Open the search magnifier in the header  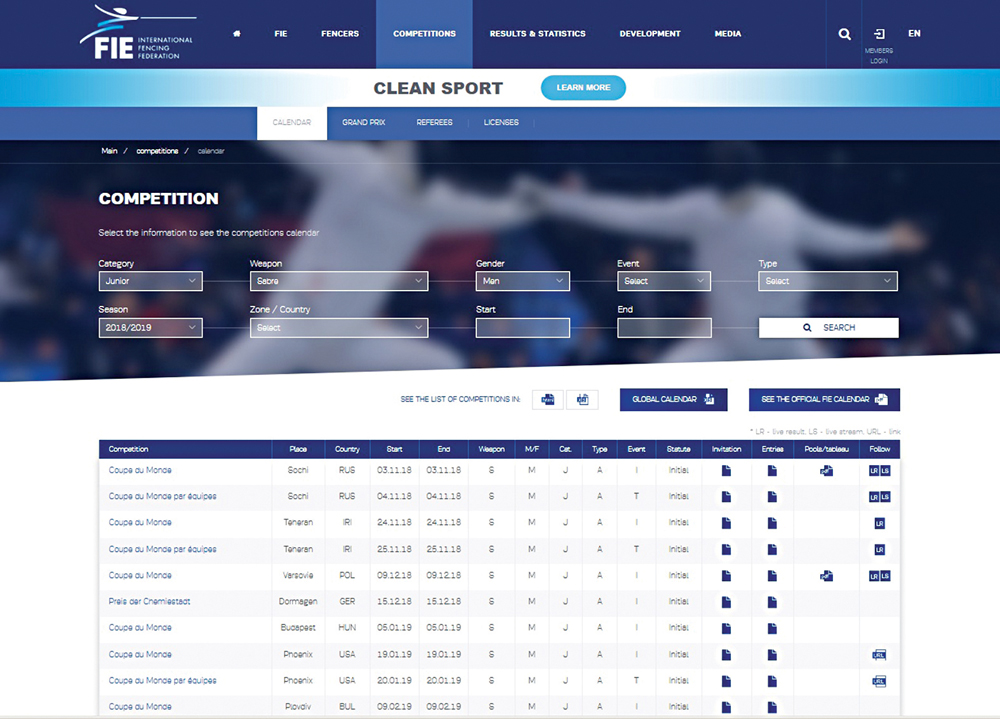click(x=845, y=34)
